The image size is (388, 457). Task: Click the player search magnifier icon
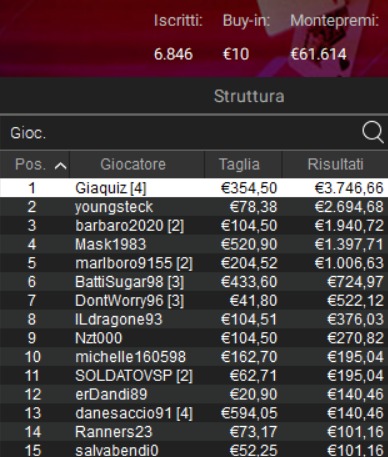[373, 132]
